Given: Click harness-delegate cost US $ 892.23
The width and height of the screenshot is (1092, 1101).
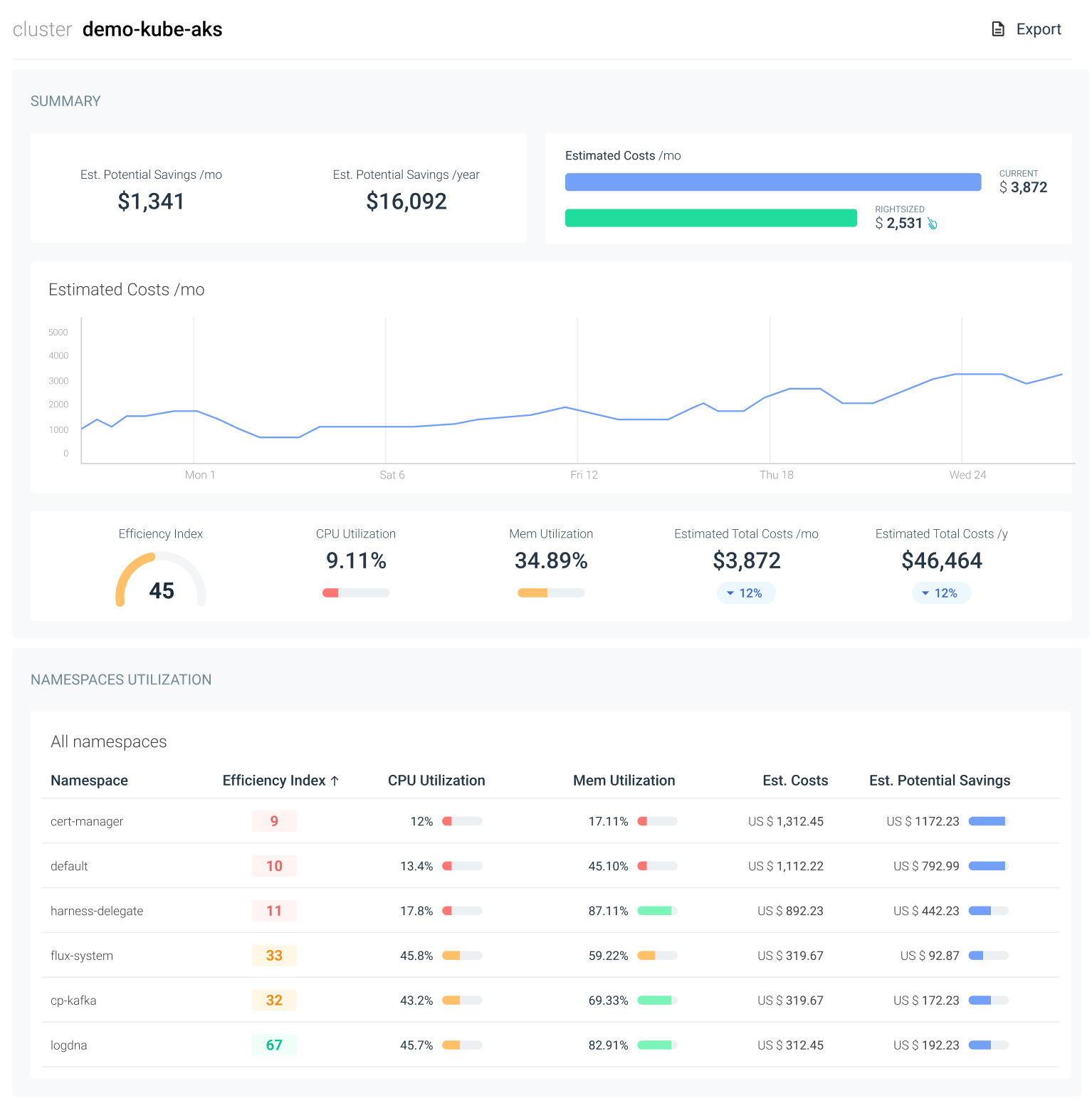Looking at the screenshot, I should tap(790, 911).
